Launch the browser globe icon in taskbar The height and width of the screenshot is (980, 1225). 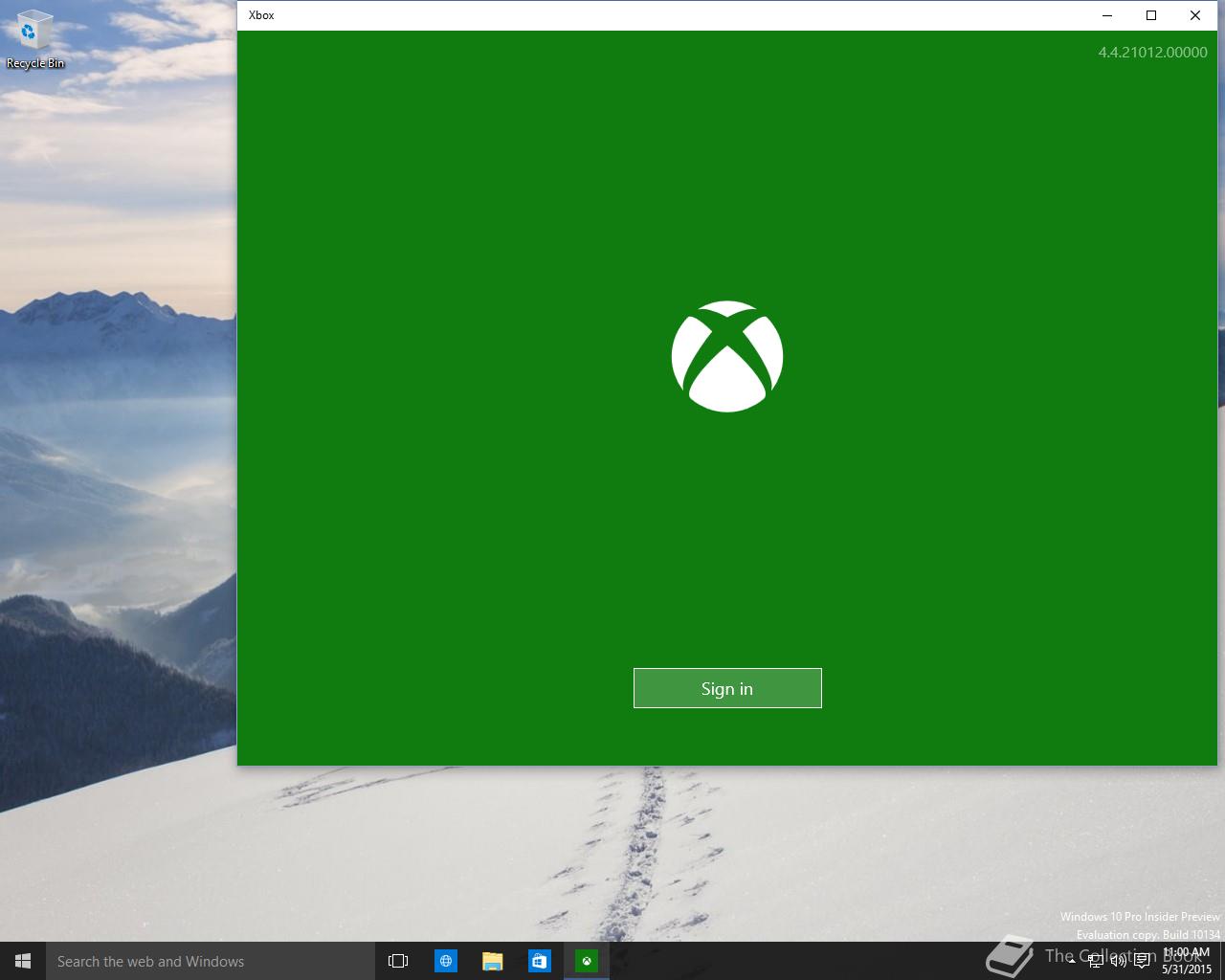coord(446,961)
